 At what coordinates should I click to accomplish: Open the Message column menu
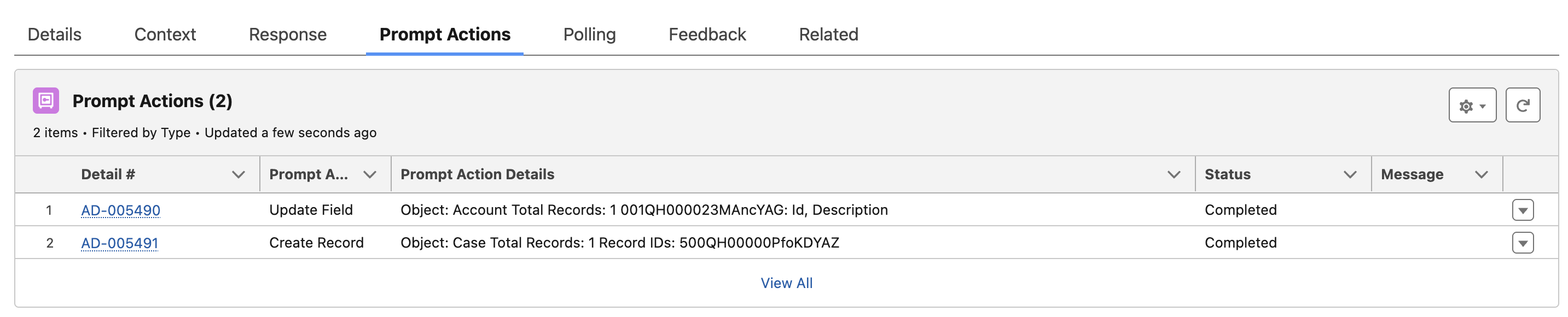point(1480,175)
